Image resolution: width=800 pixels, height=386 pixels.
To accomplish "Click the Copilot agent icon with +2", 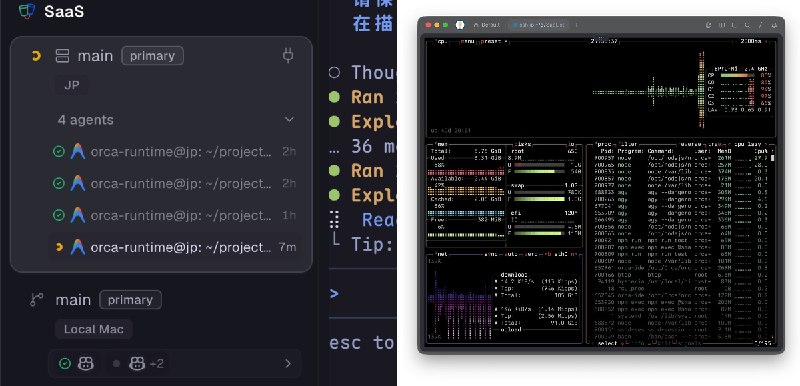I will point(137,364).
